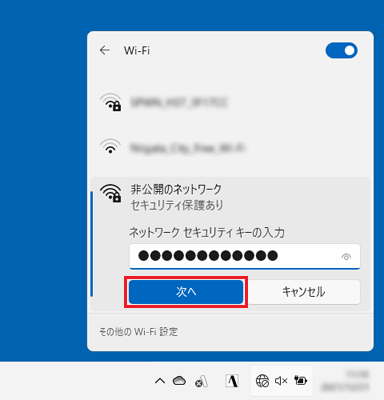384x400 pixels.
Task: Focus the network security key password field
Action: 245,256
